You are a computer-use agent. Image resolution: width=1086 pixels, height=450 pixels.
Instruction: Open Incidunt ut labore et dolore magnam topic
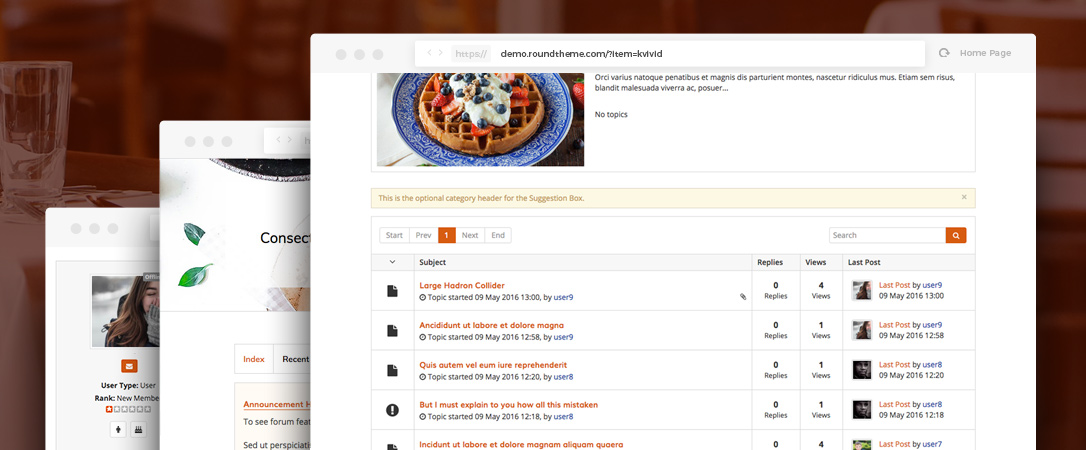521,444
